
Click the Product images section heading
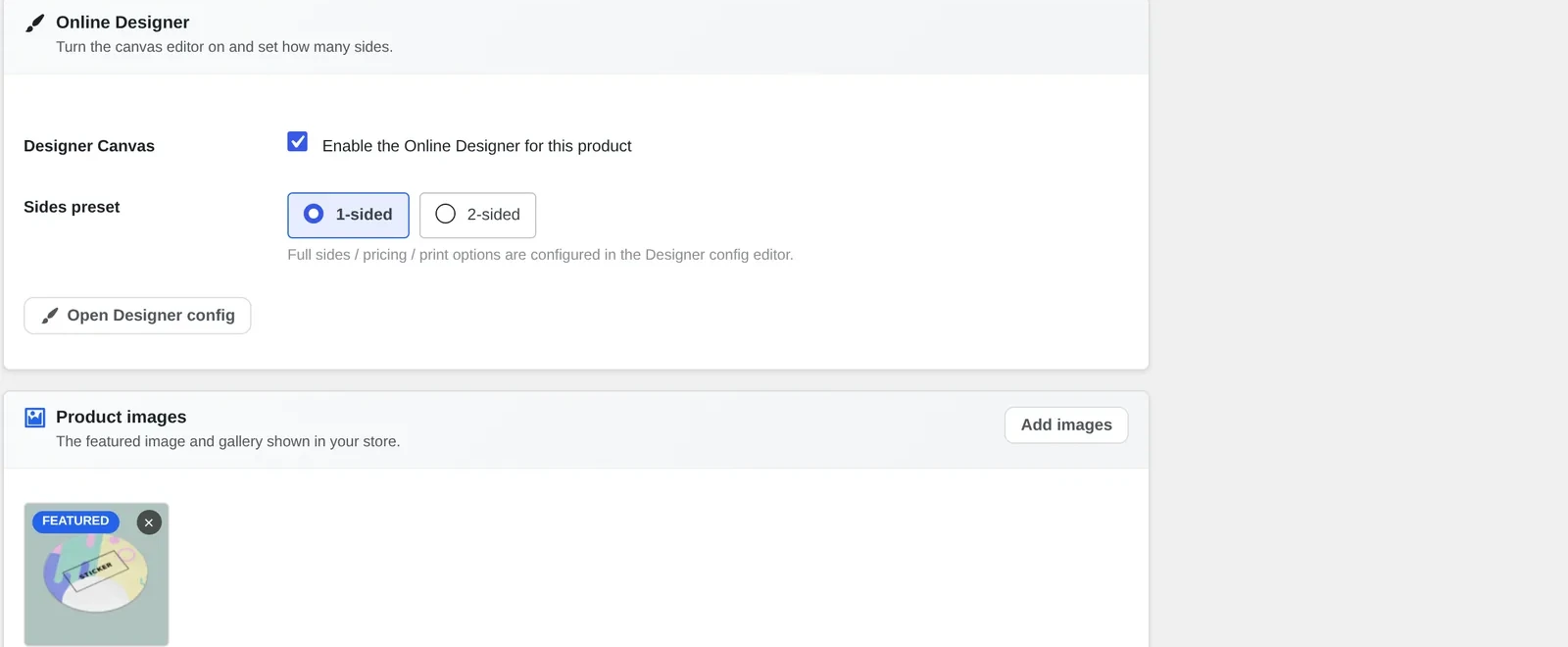[x=121, y=418]
